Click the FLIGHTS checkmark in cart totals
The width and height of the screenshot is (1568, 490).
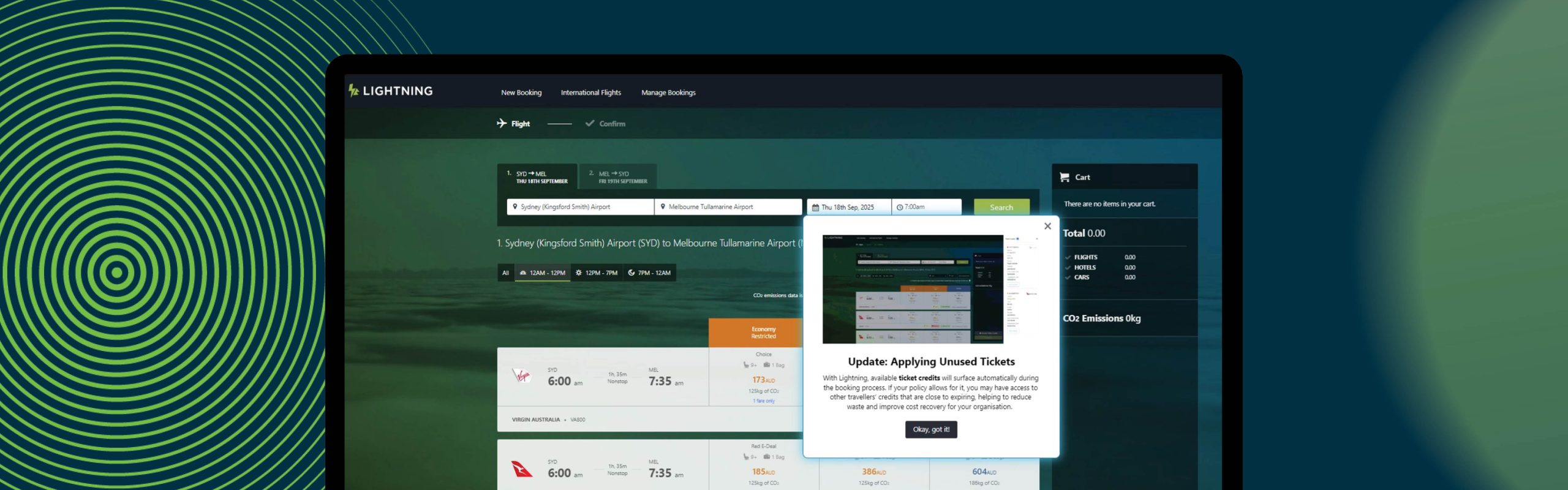[x=1068, y=257]
